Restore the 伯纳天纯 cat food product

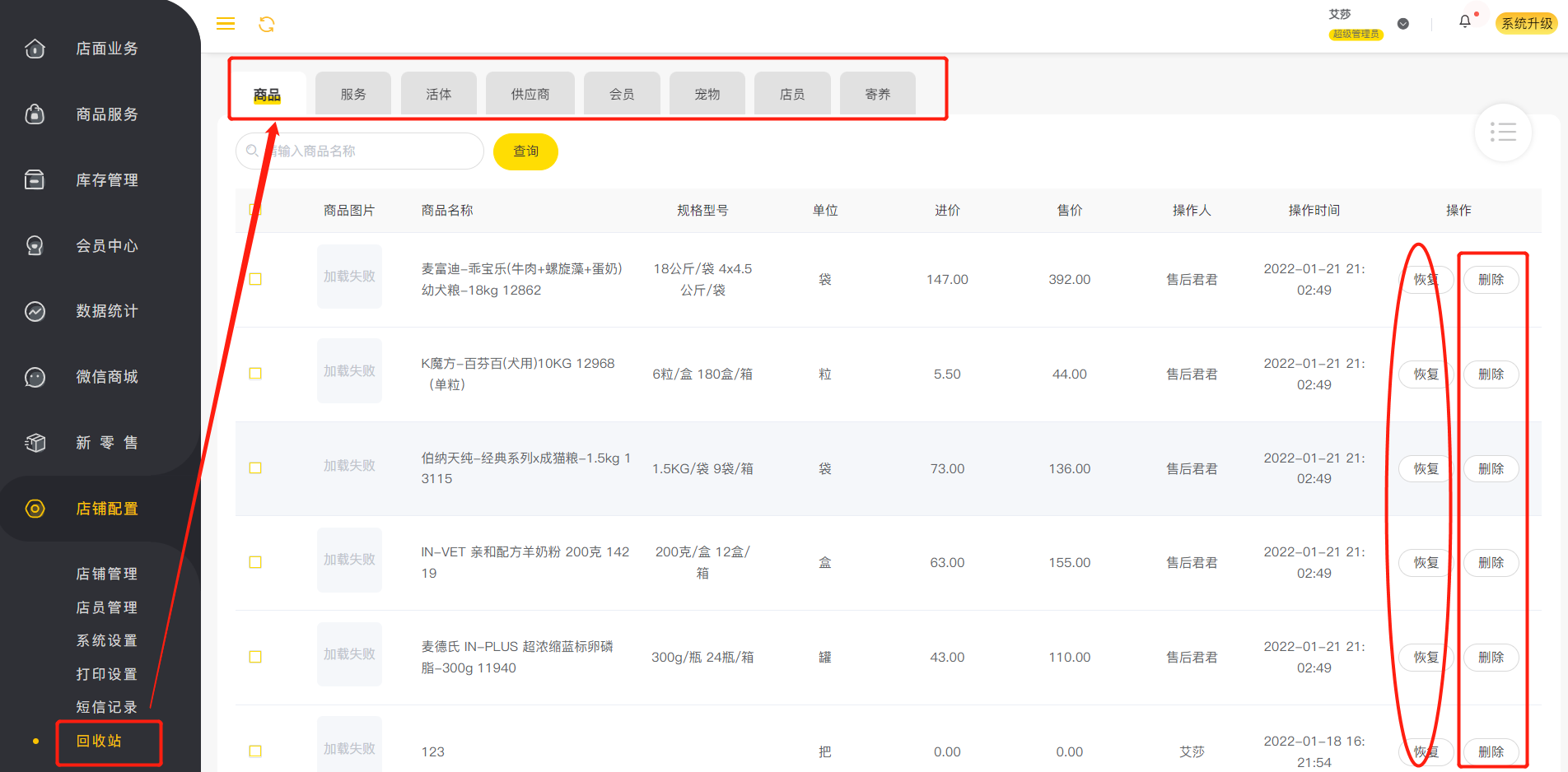(1426, 468)
